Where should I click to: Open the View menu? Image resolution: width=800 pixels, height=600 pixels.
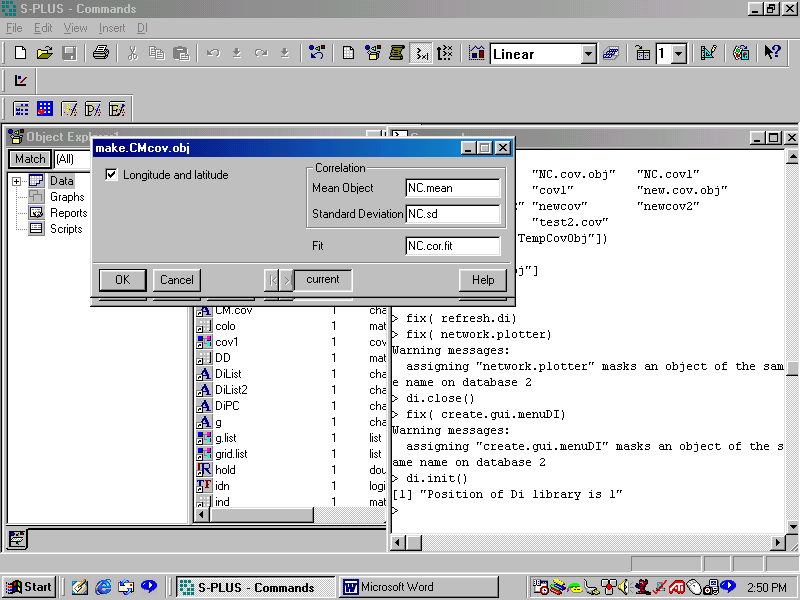coord(76,28)
